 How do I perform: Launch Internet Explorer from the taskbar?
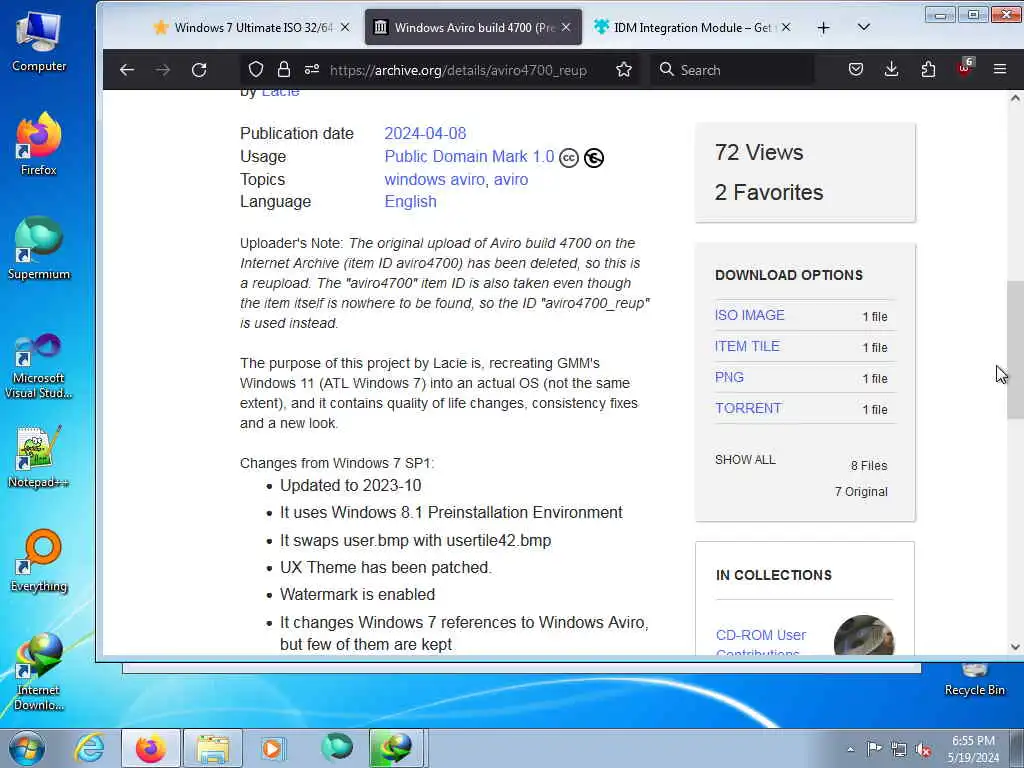[x=89, y=748]
